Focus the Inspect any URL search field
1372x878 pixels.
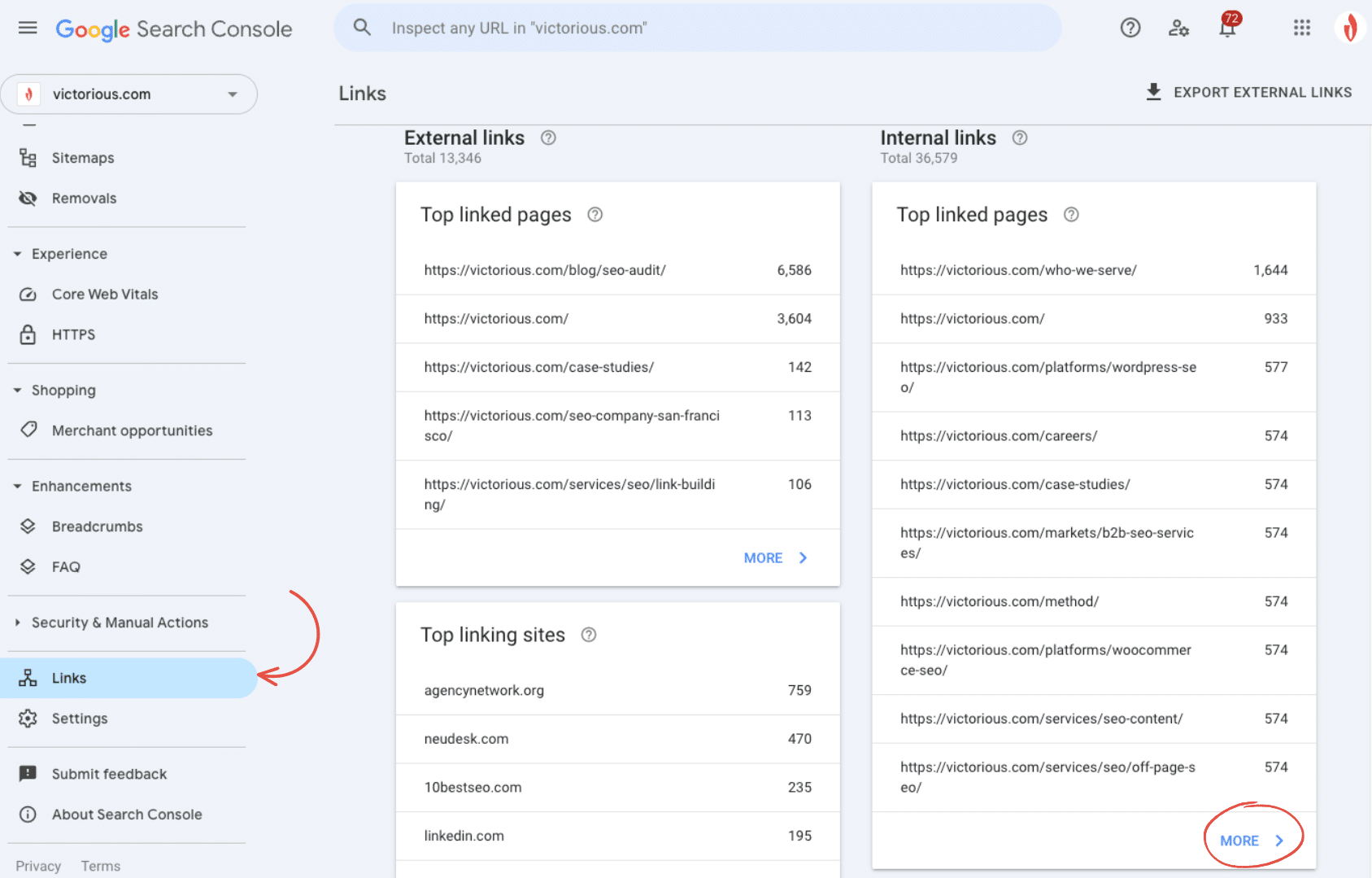tap(697, 28)
